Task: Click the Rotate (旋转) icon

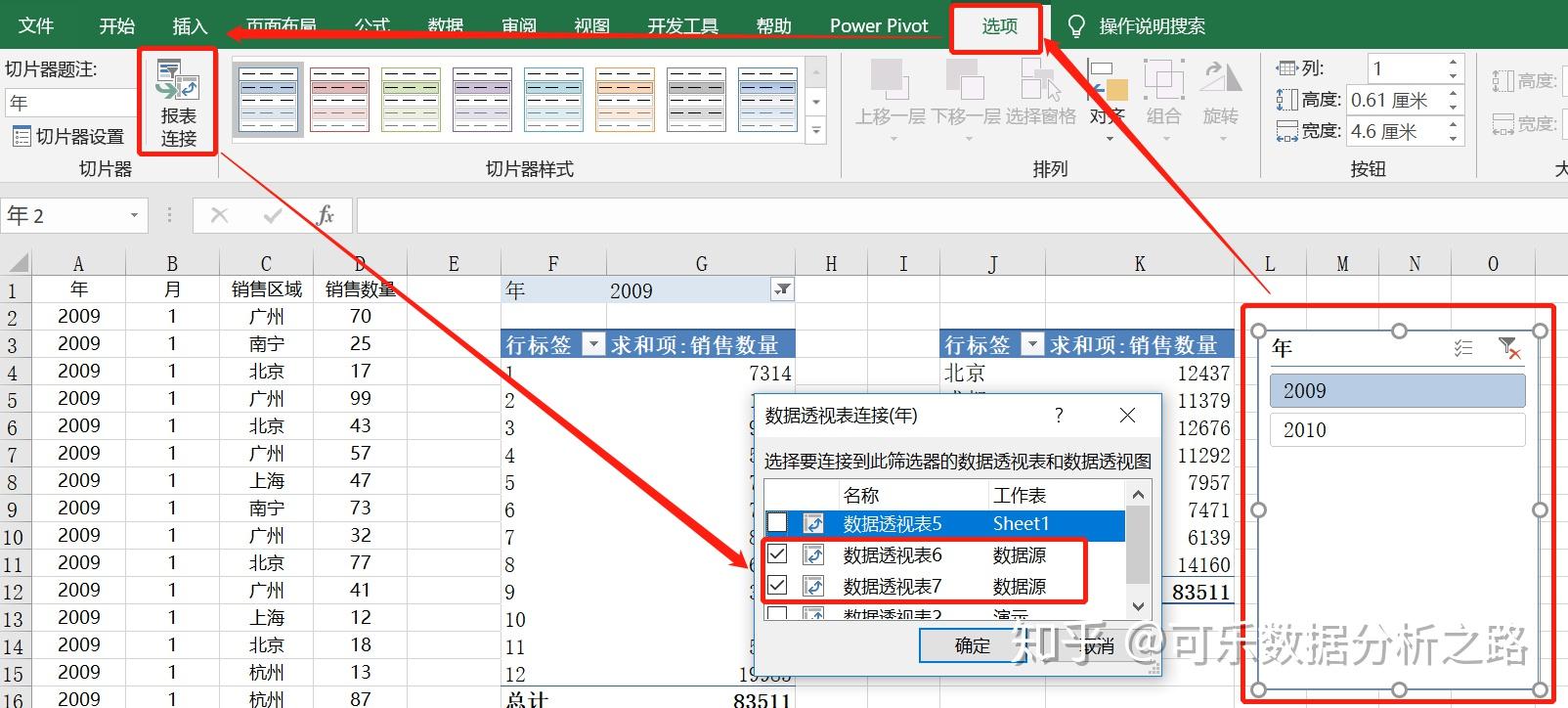Action: (x=1220, y=79)
